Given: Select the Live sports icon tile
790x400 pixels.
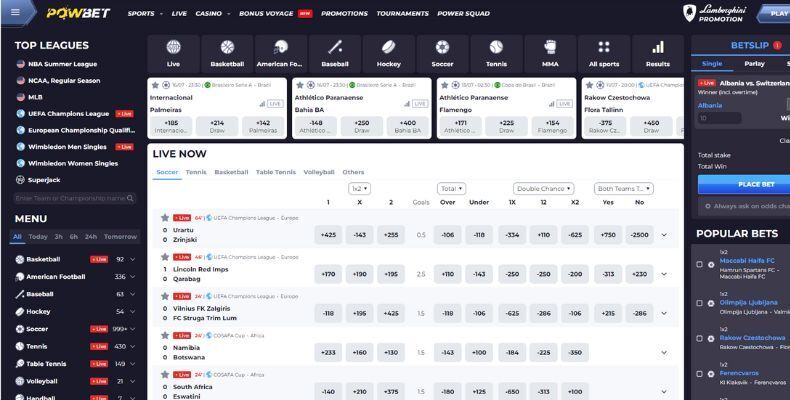Looking at the screenshot, I should point(173,54).
